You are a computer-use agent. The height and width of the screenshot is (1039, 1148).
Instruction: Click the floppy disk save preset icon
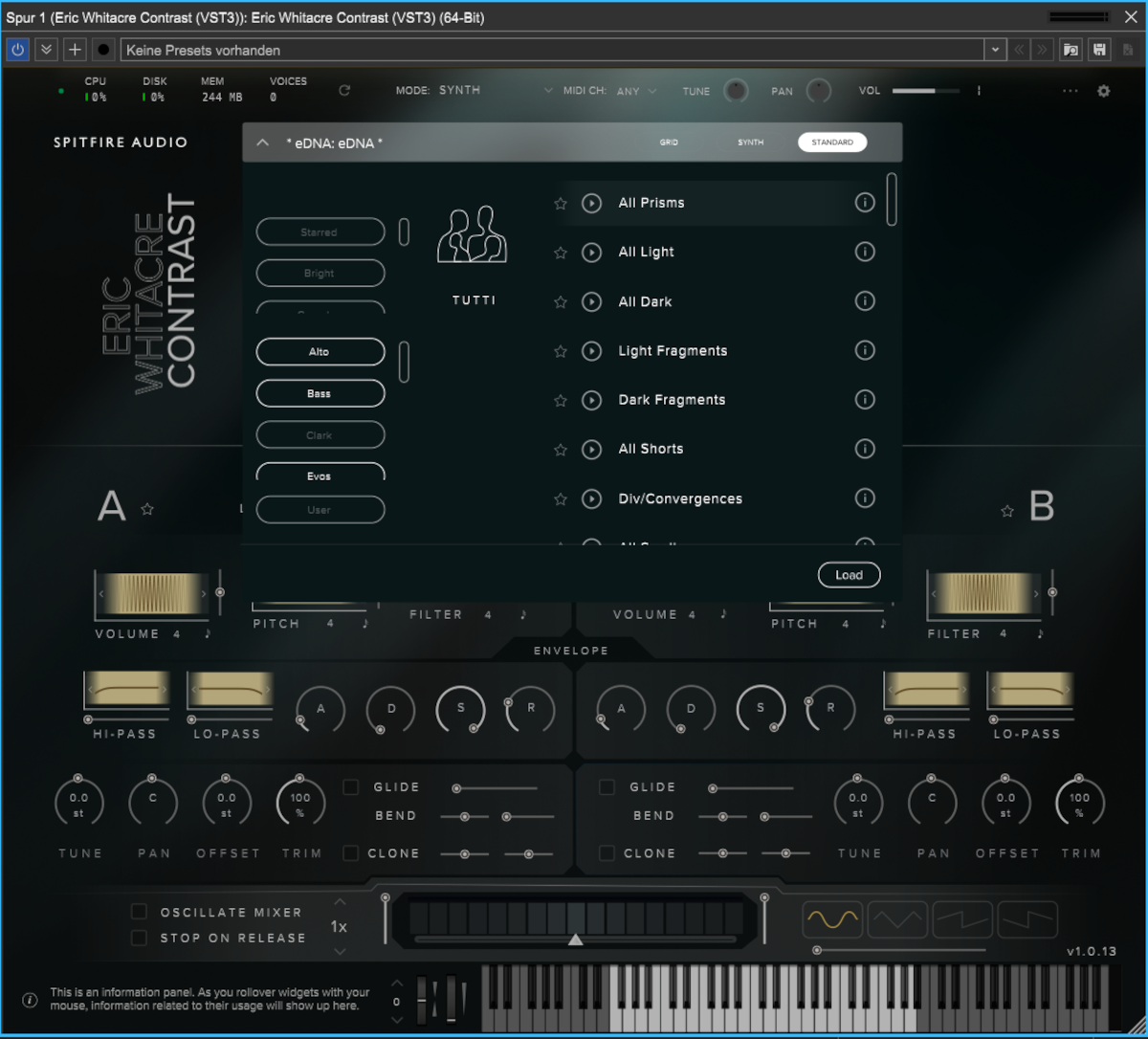pos(1099,50)
